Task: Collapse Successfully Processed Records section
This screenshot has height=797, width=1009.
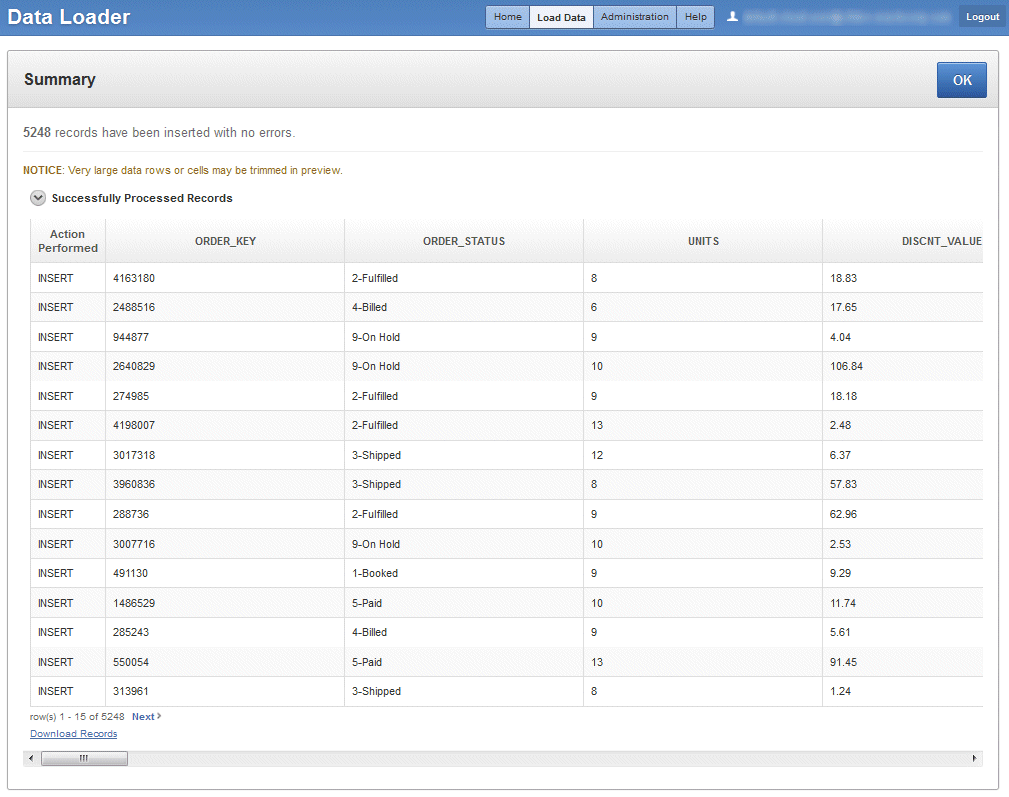Action: pyautogui.click(x=38, y=198)
